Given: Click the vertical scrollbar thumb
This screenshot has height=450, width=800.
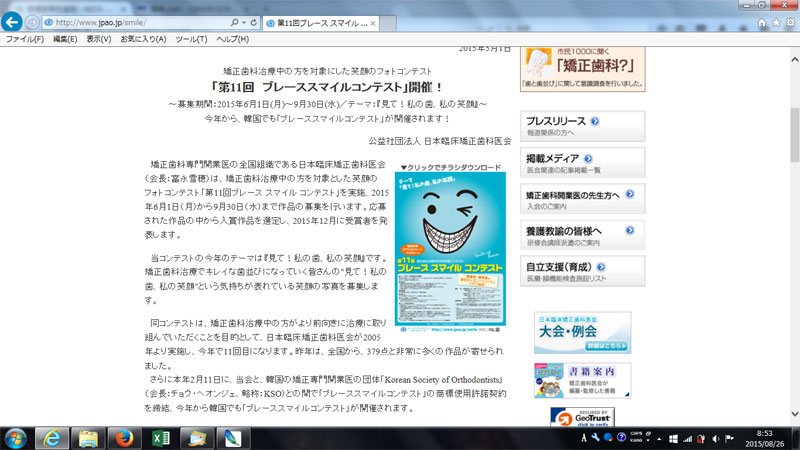Looking at the screenshot, I should [794, 135].
